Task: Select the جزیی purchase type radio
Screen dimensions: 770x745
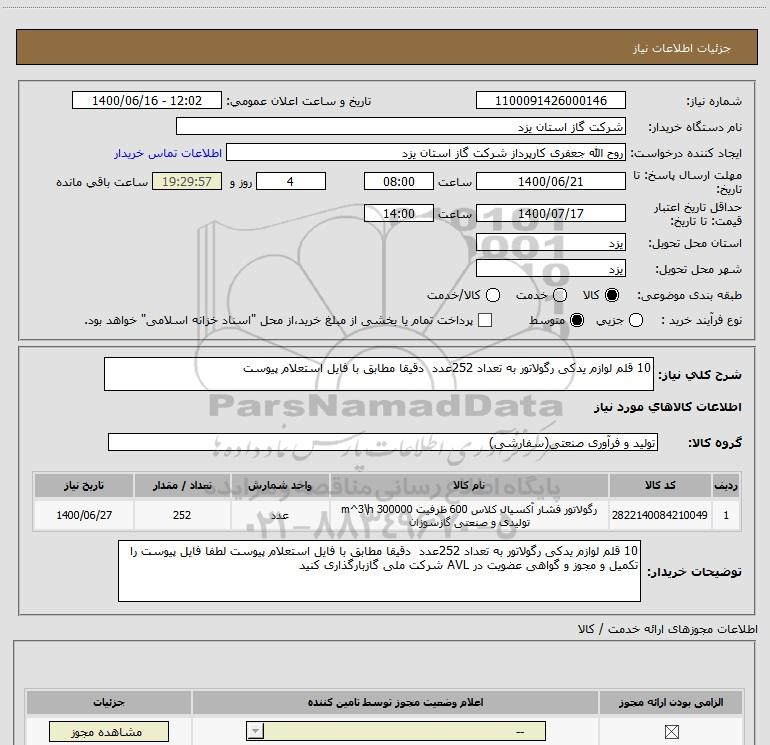Action: click(x=636, y=320)
